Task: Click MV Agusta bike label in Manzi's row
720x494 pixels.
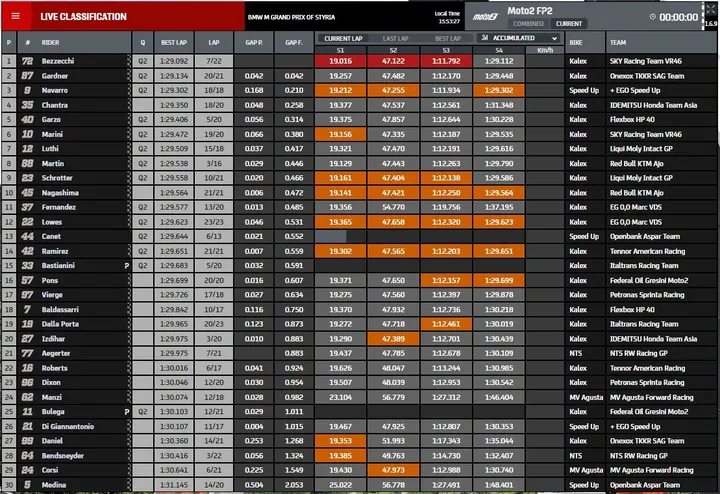Action: click(x=586, y=398)
